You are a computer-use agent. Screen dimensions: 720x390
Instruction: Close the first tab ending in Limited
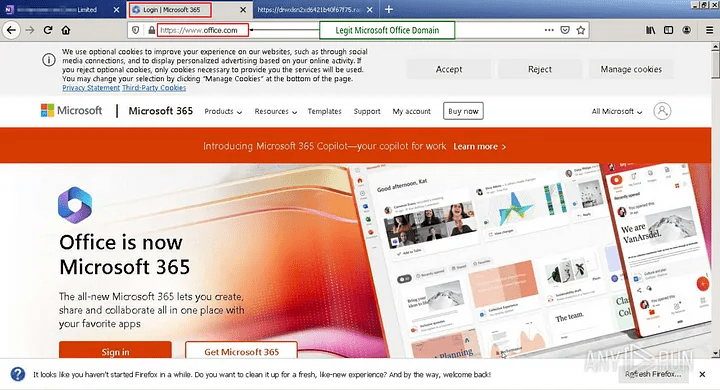[116, 10]
